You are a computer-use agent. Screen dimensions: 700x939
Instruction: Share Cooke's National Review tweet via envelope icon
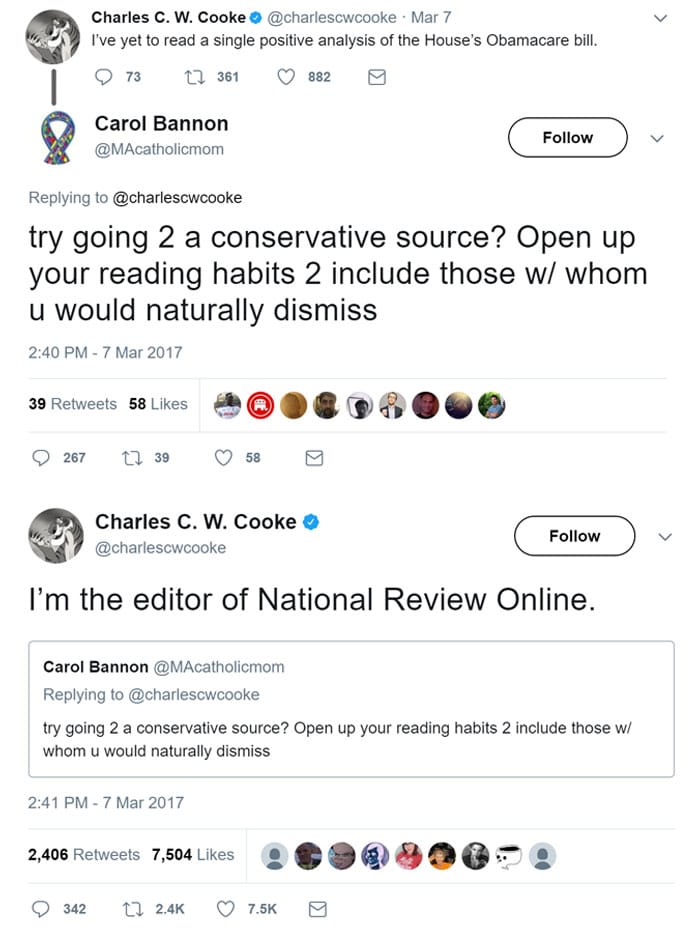tap(317, 910)
